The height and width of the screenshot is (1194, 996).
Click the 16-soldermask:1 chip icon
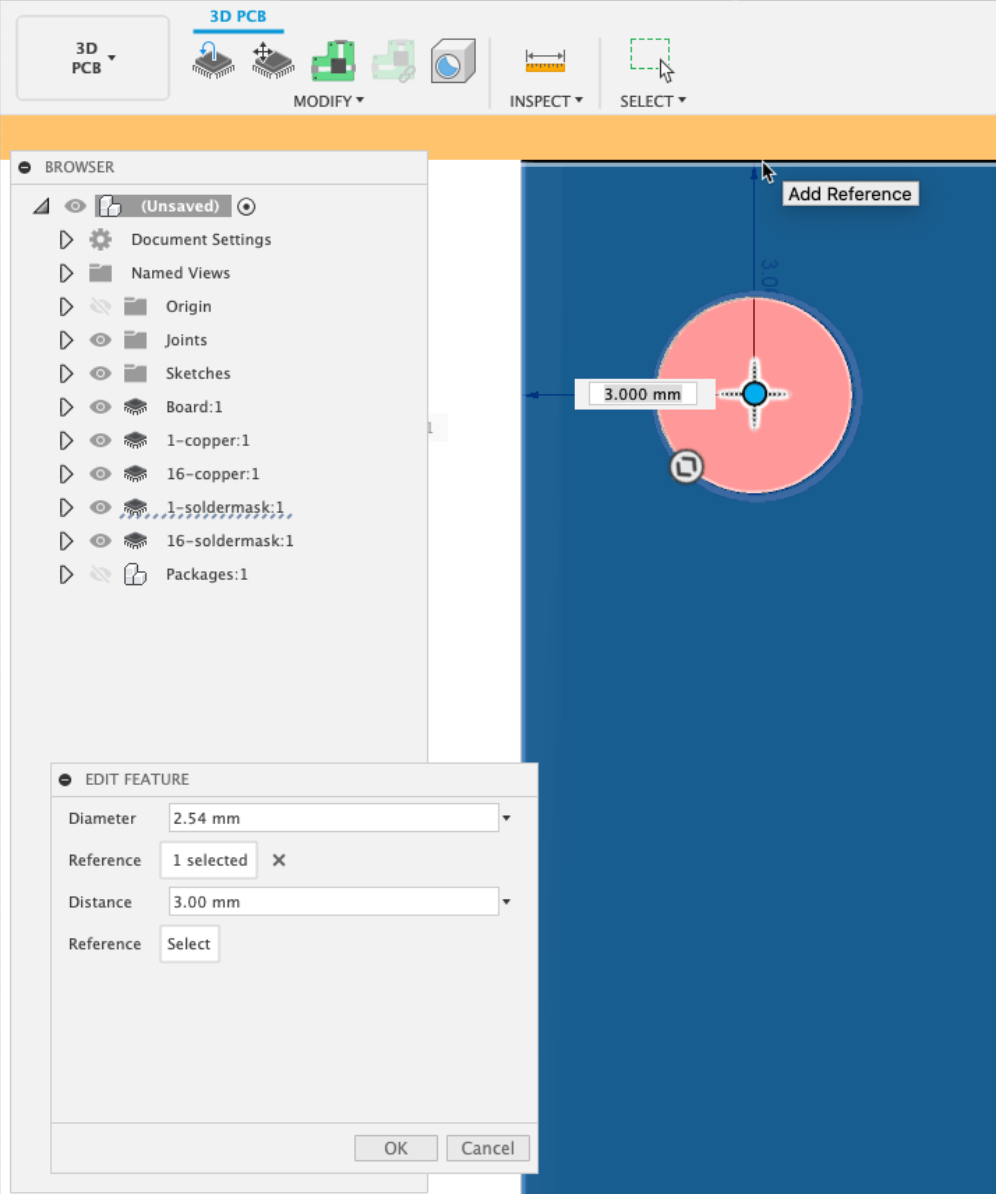point(136,541)
